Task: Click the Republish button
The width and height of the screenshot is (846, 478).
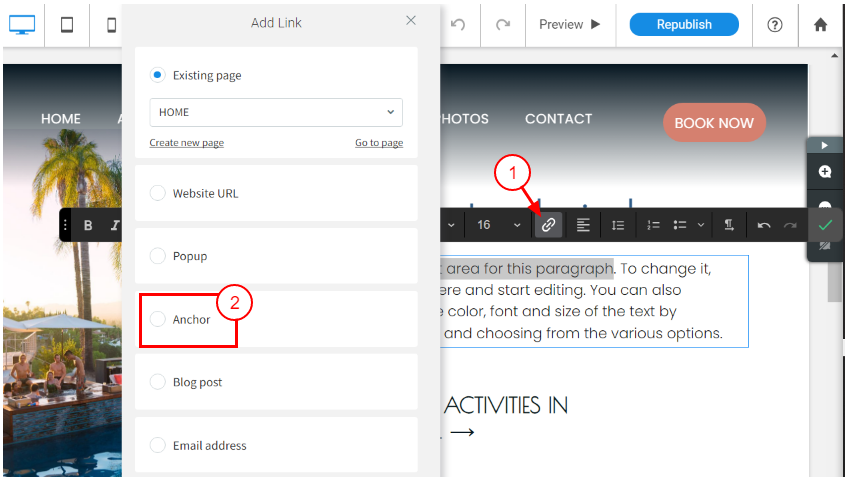Action: pos(684,24)
